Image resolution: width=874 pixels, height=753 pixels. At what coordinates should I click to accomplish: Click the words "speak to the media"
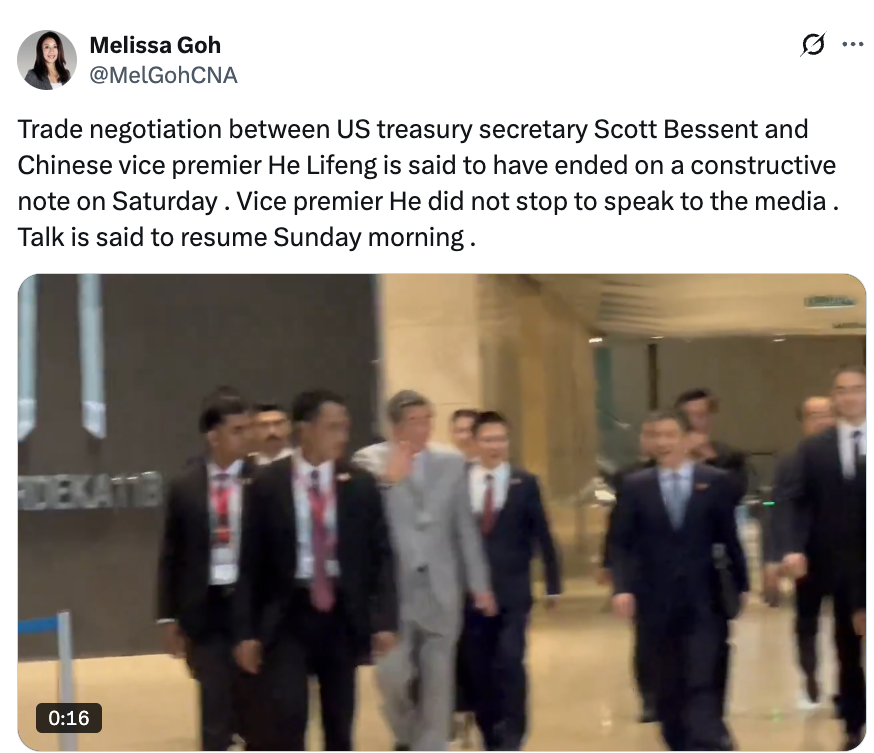[715, 202]
